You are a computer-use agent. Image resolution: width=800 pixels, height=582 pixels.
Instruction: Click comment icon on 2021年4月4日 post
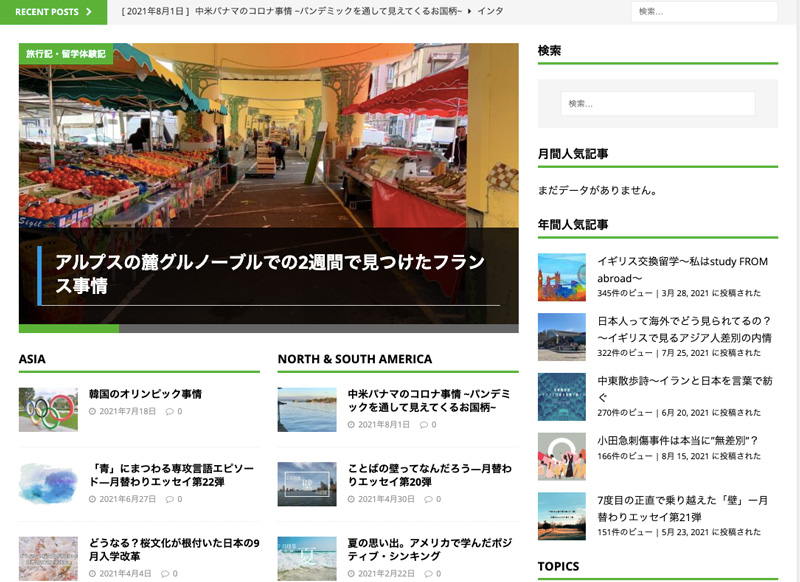165,573
